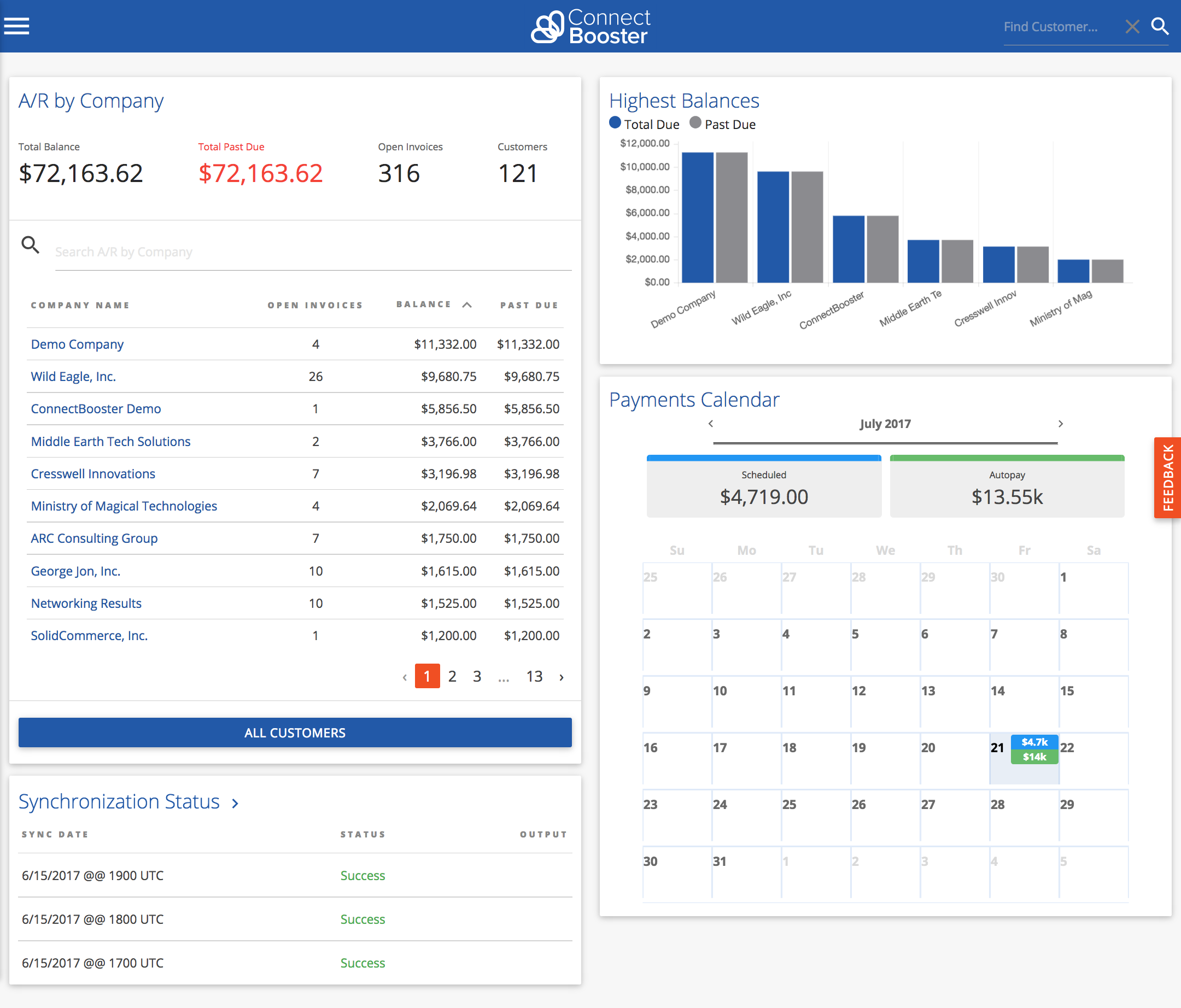
Task: Click Demo Company blue Total Due bar
Action: click(698, 217)
